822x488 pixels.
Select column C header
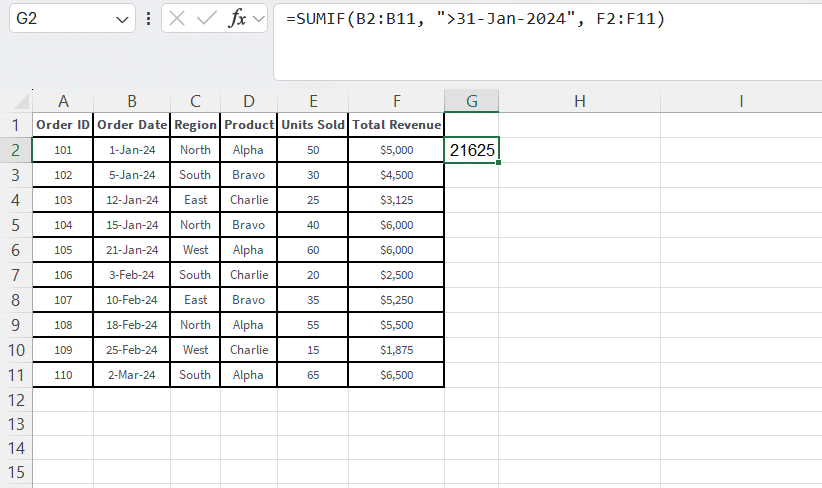pos(196,101)
